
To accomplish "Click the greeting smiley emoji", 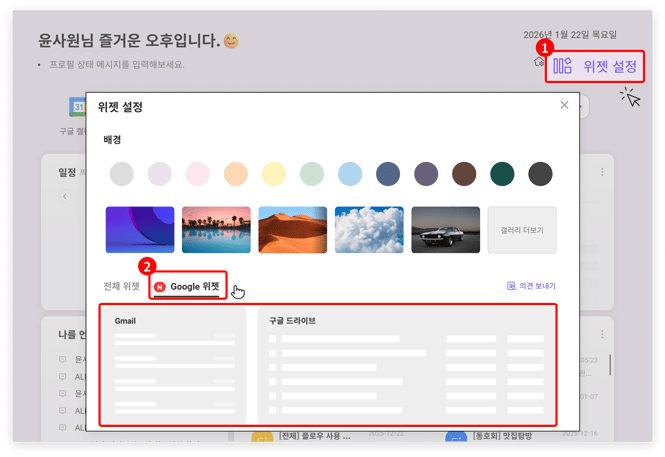I will point(232,41).
